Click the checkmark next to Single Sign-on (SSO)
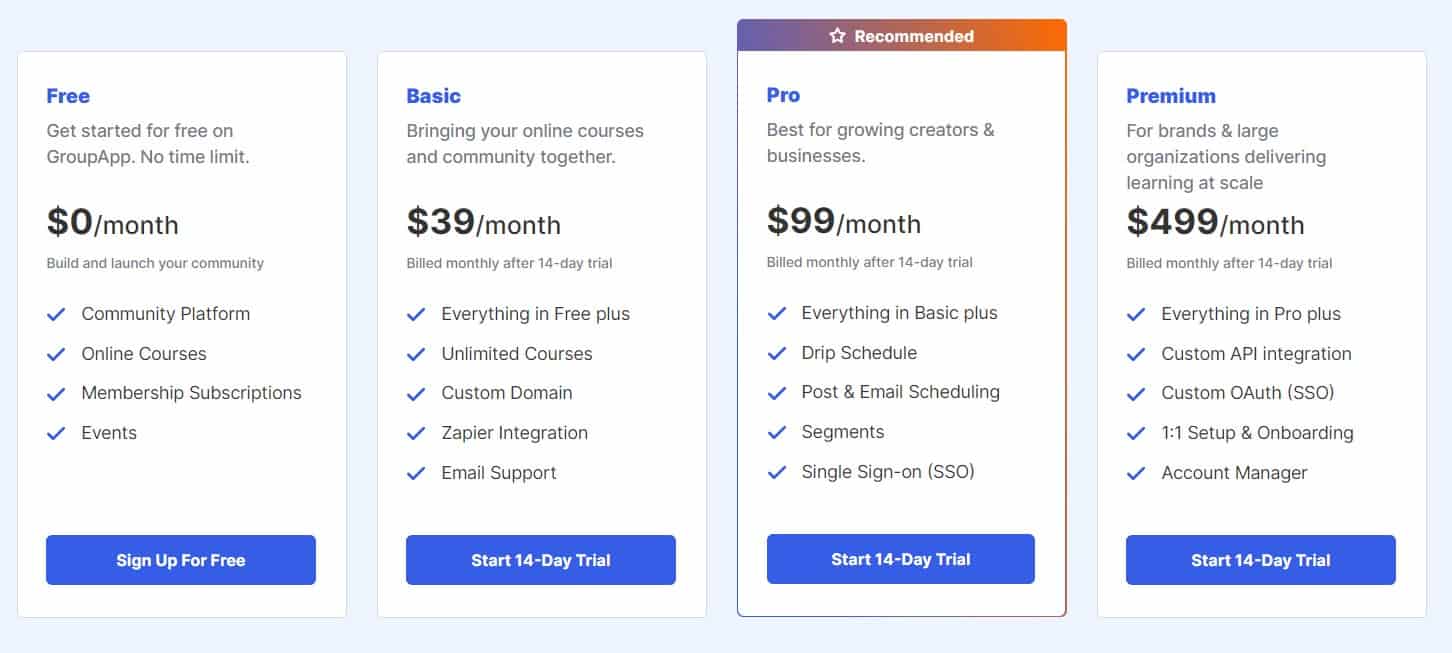1452x653 pixels. 777,472
